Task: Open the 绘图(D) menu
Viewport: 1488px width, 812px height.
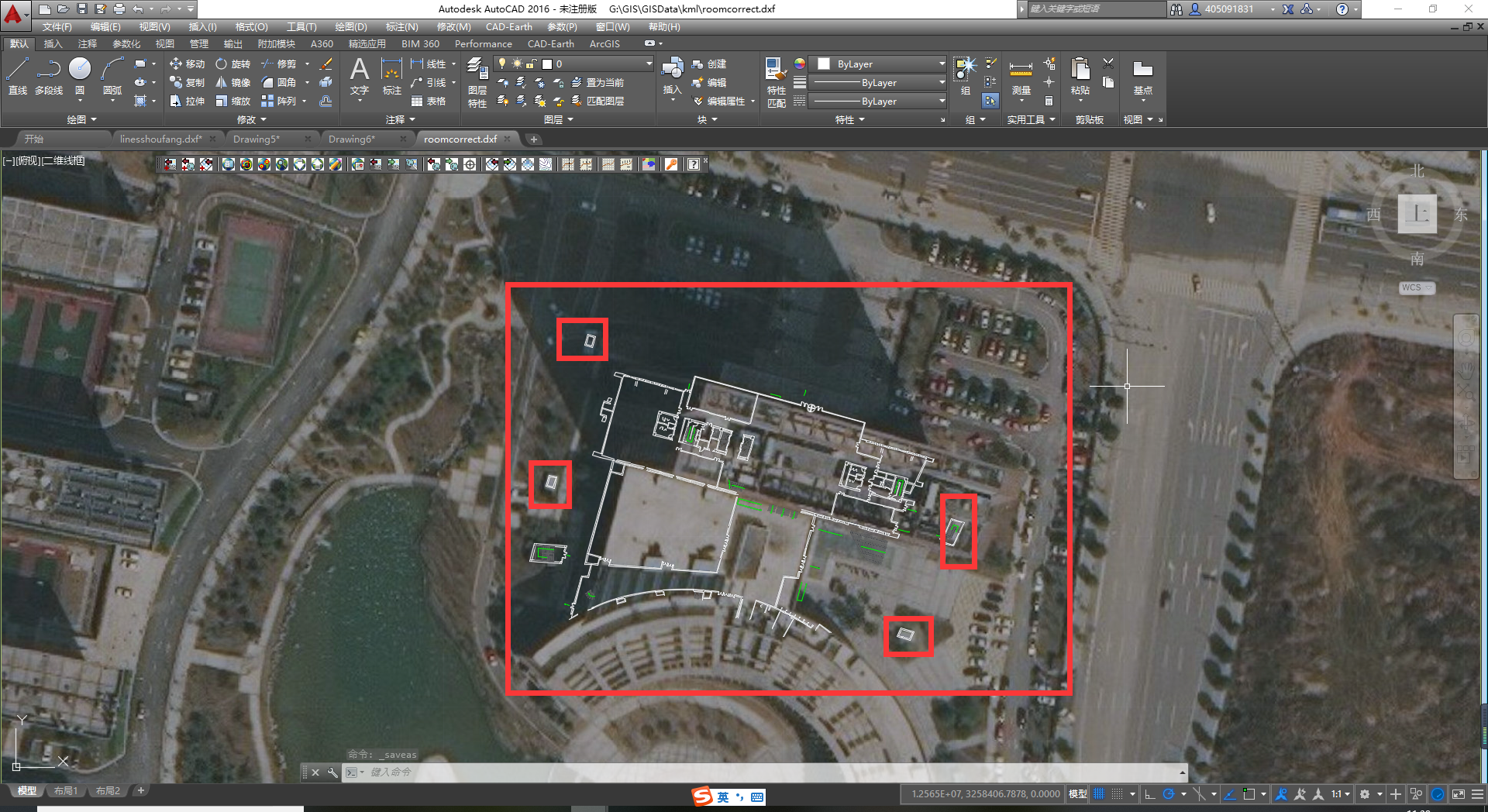Action: (x=351, y=26)
